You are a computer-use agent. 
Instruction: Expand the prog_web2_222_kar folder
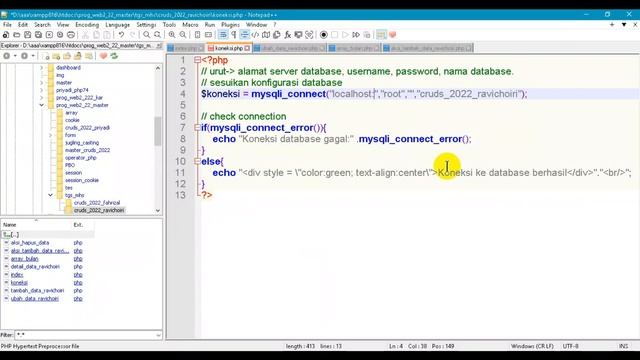pos(41,98)
